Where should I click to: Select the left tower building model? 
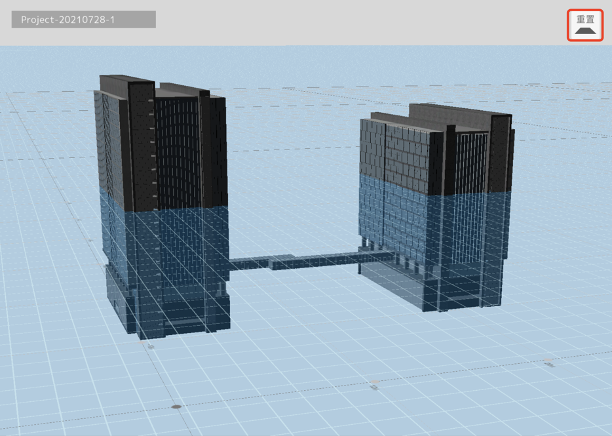click(162, 207)
